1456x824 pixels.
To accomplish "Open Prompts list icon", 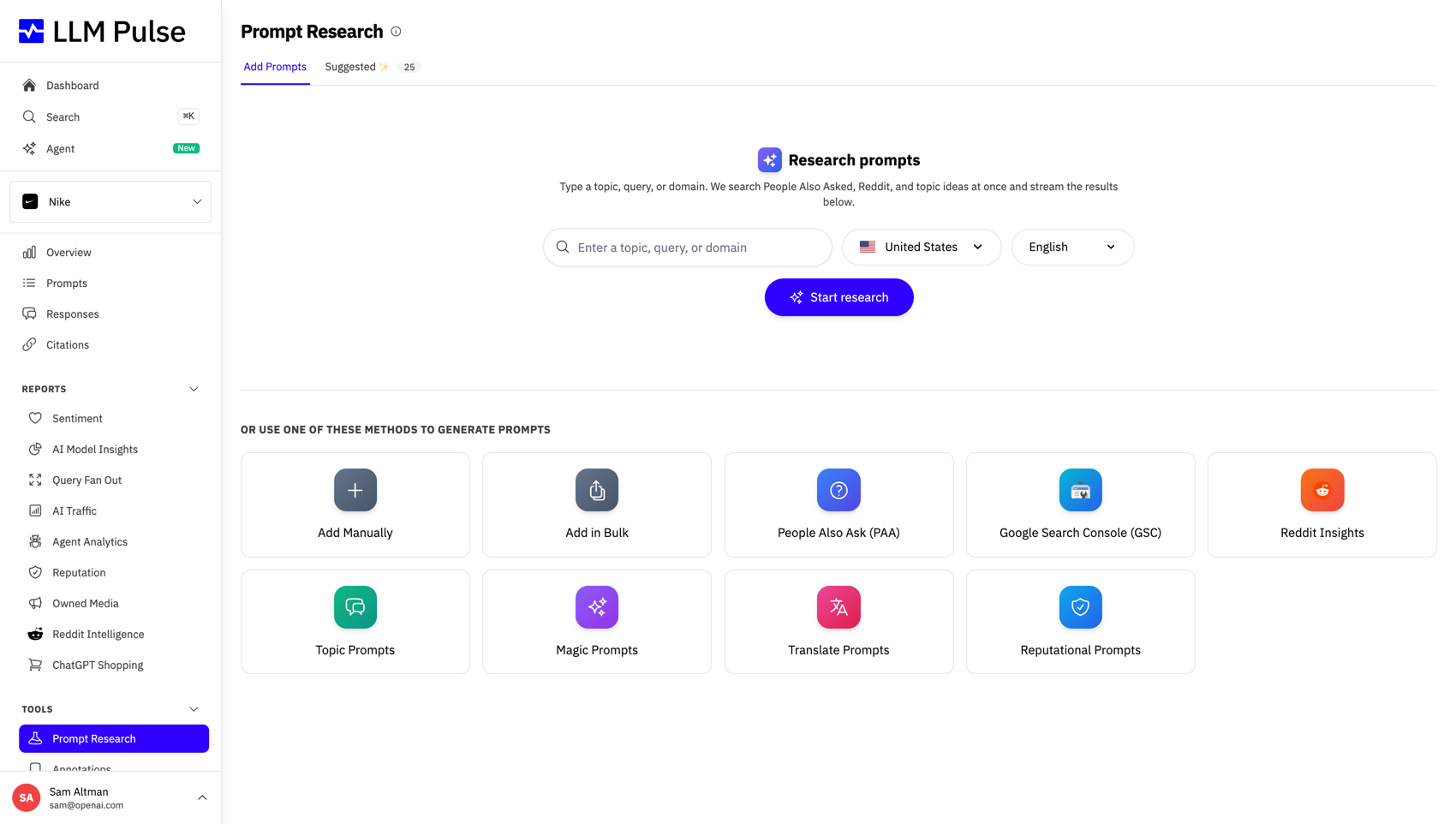I will [x=29, y=284].
